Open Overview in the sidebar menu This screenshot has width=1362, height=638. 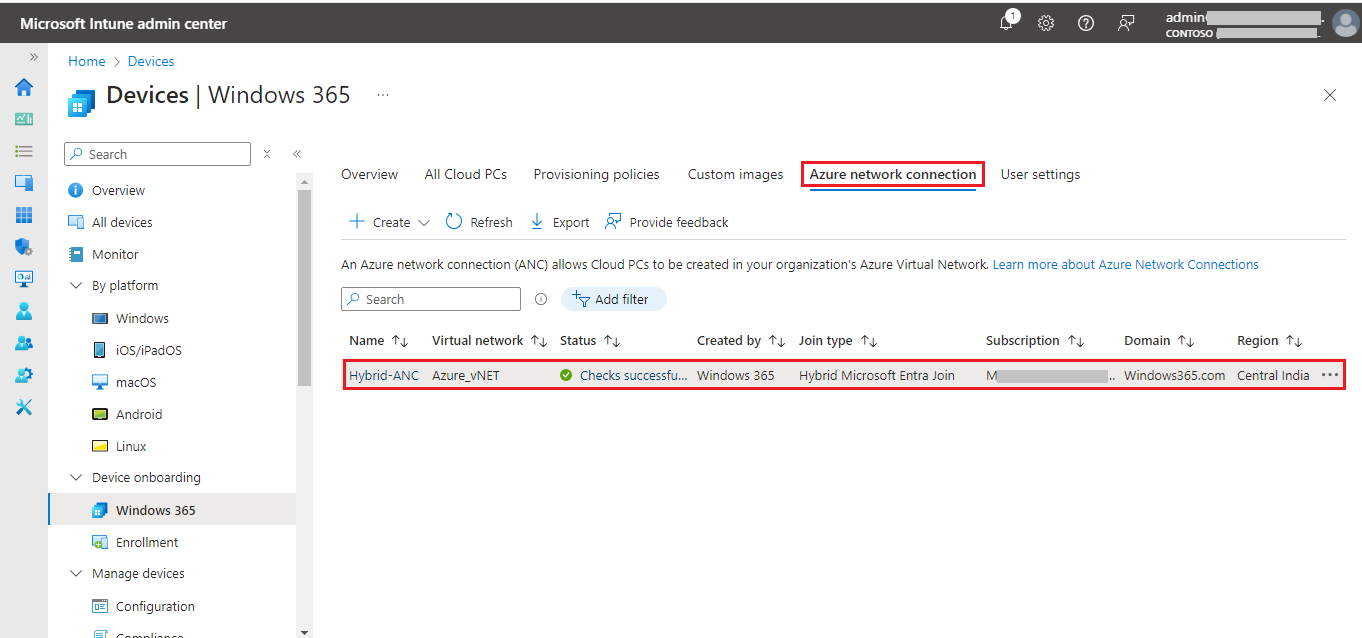click(118, 190)
